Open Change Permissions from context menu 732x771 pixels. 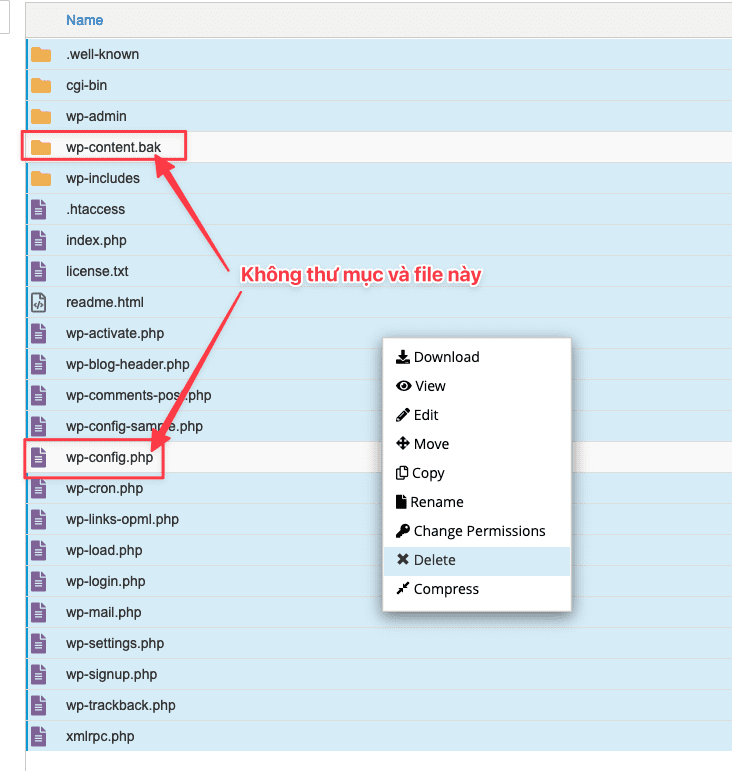(x=479, y=531)
